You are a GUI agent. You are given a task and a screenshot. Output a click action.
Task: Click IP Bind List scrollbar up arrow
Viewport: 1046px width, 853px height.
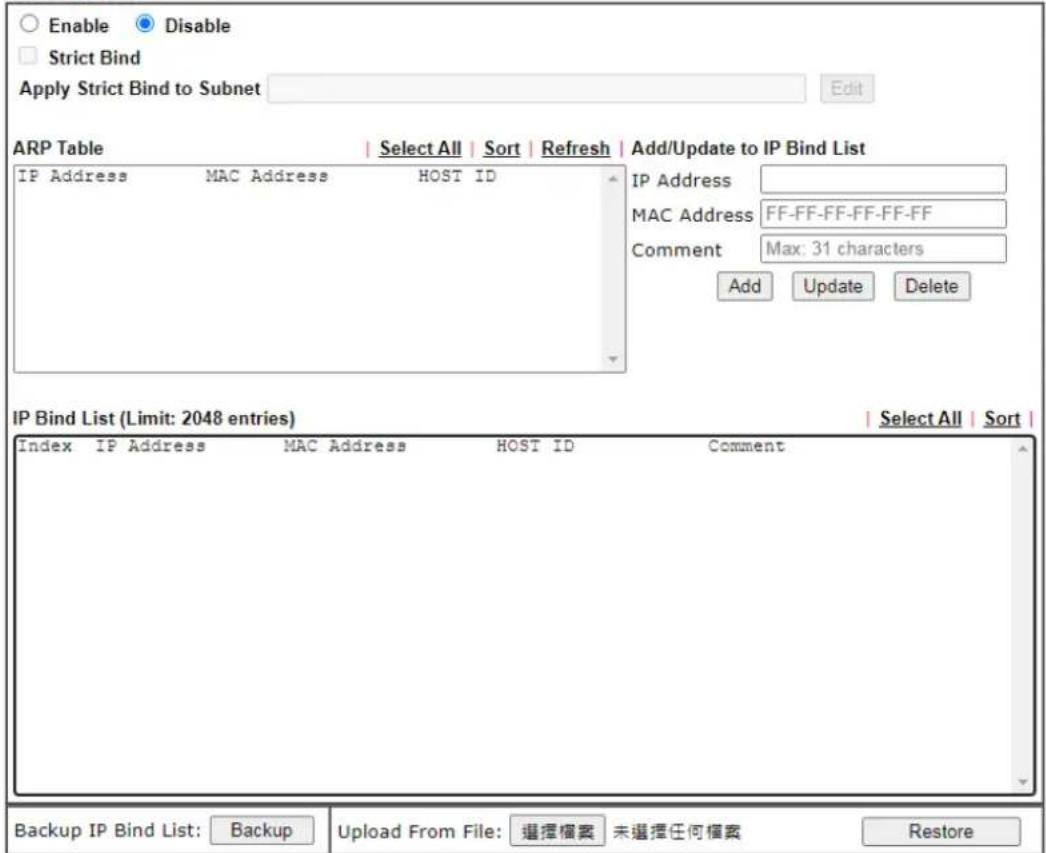1021,448
